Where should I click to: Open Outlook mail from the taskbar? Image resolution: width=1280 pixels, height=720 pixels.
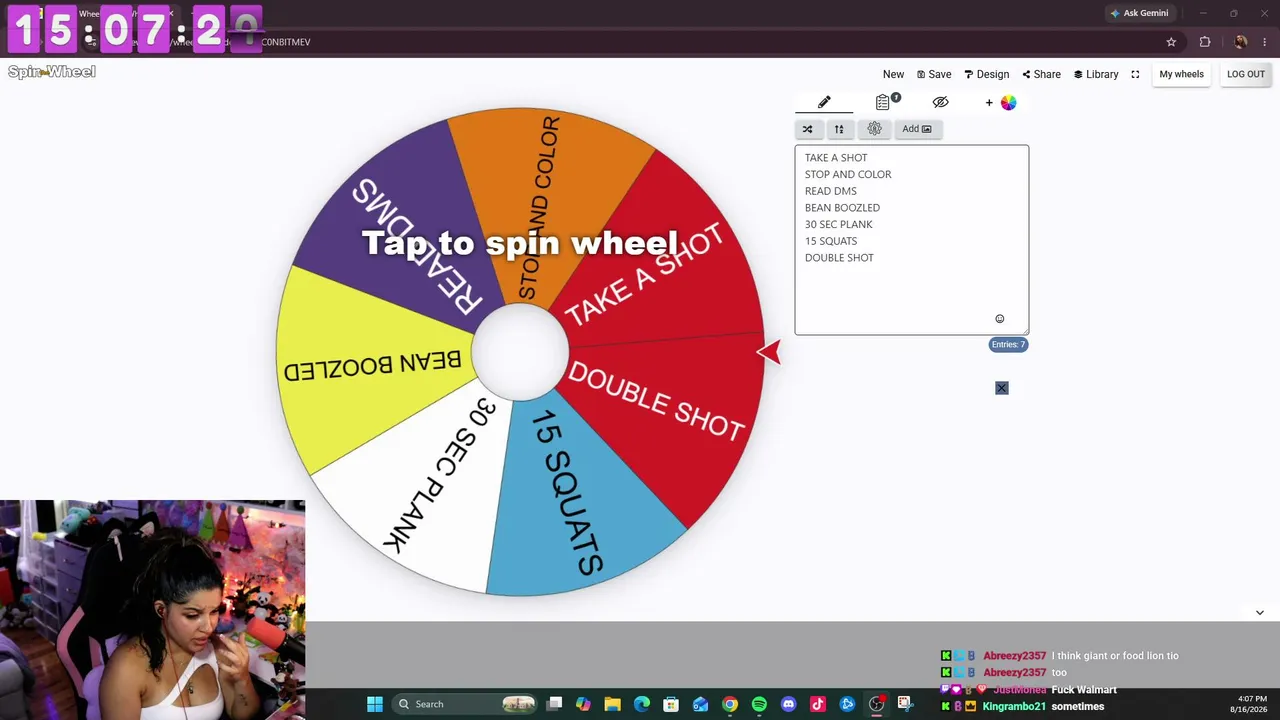pos(700,704)
